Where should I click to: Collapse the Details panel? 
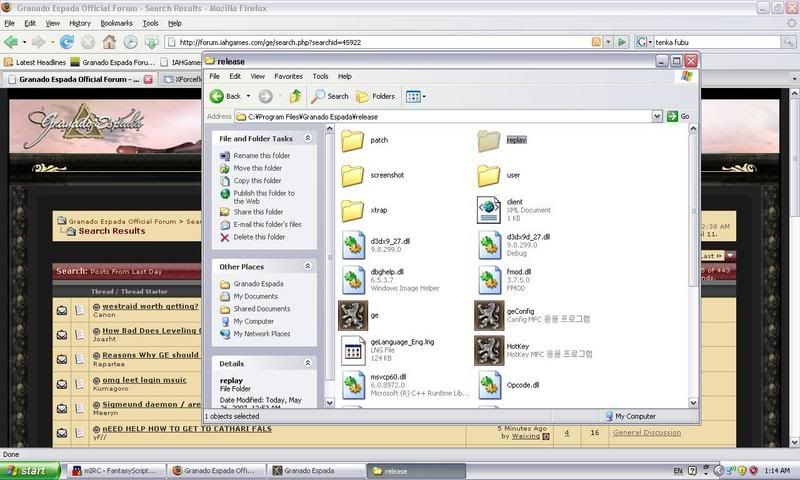pos(308,363)
